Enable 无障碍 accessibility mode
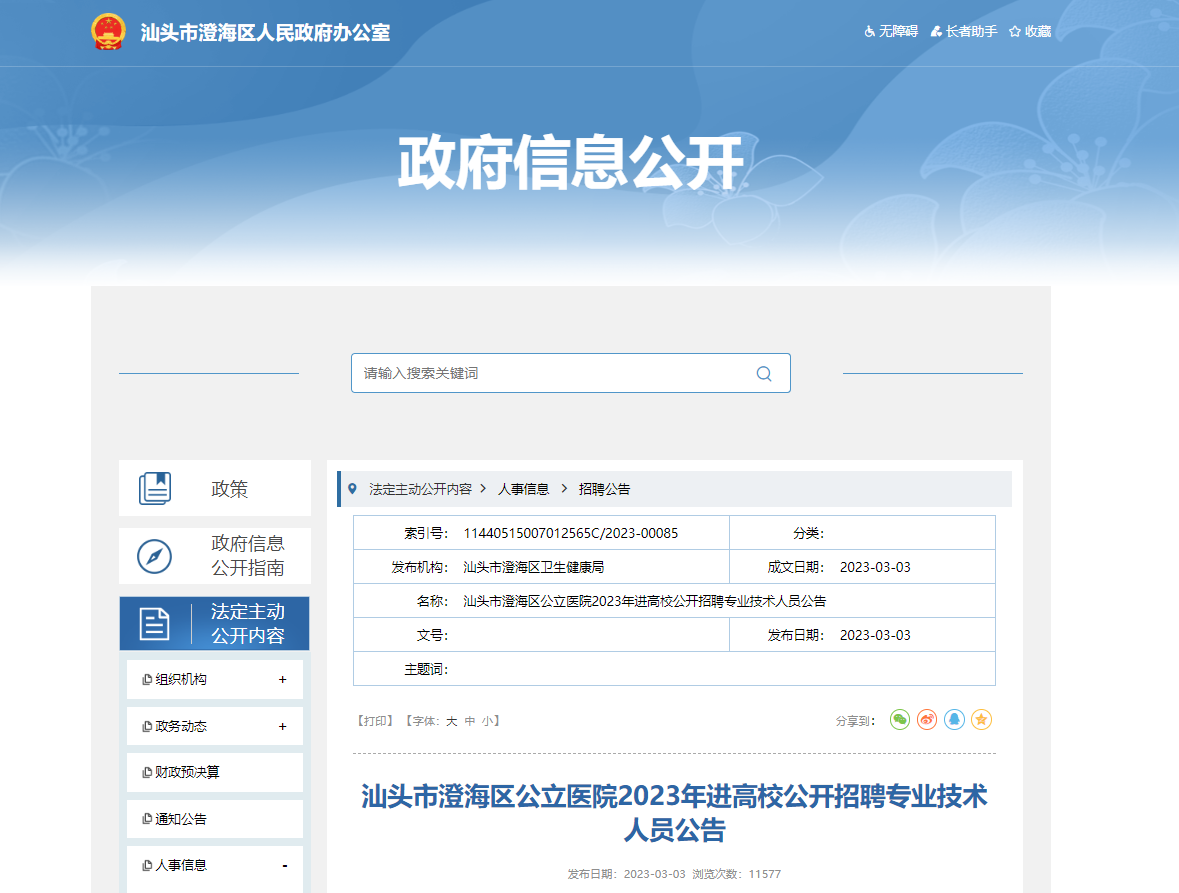This screenshot has width=1179, height=893. pyautogui.click(x=891, y=32)
